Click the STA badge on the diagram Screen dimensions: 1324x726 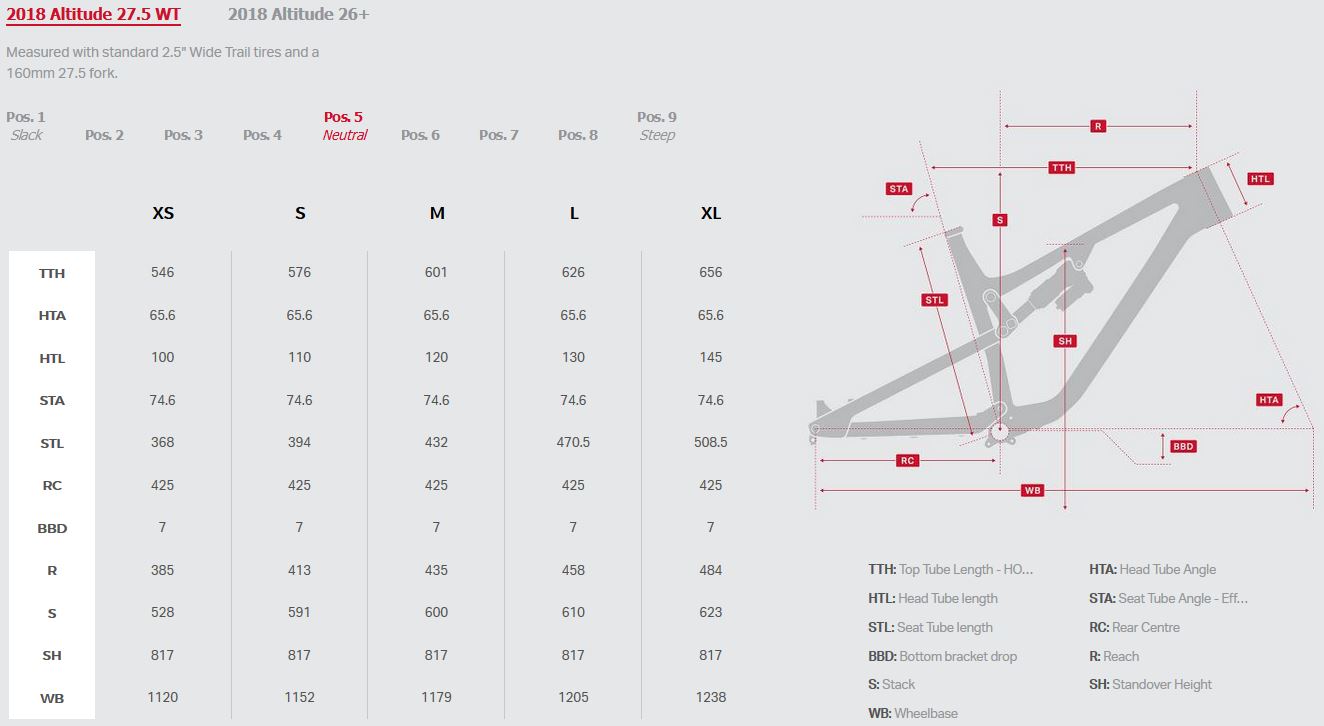(x=899, y=188)
